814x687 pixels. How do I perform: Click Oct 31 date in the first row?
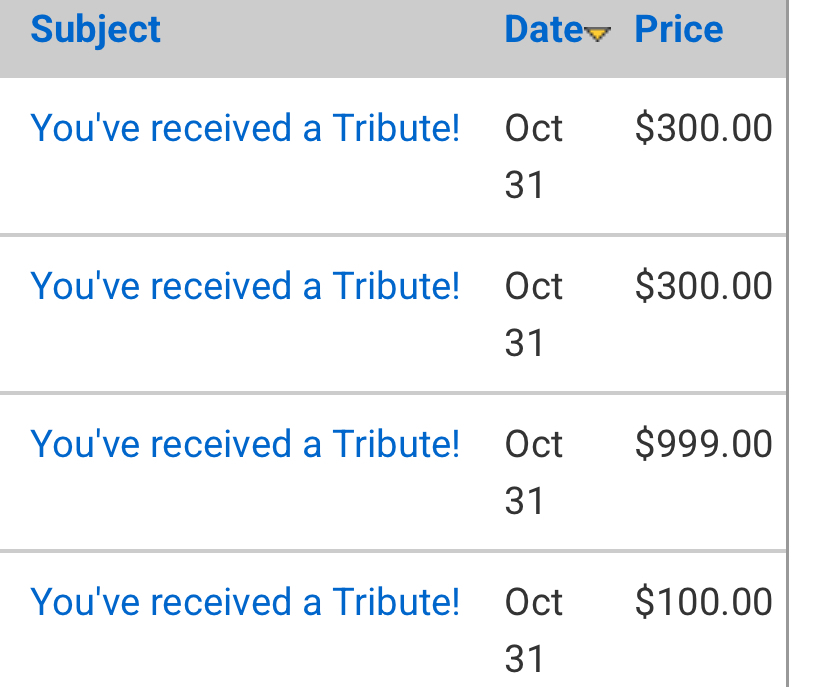(534, 156)
